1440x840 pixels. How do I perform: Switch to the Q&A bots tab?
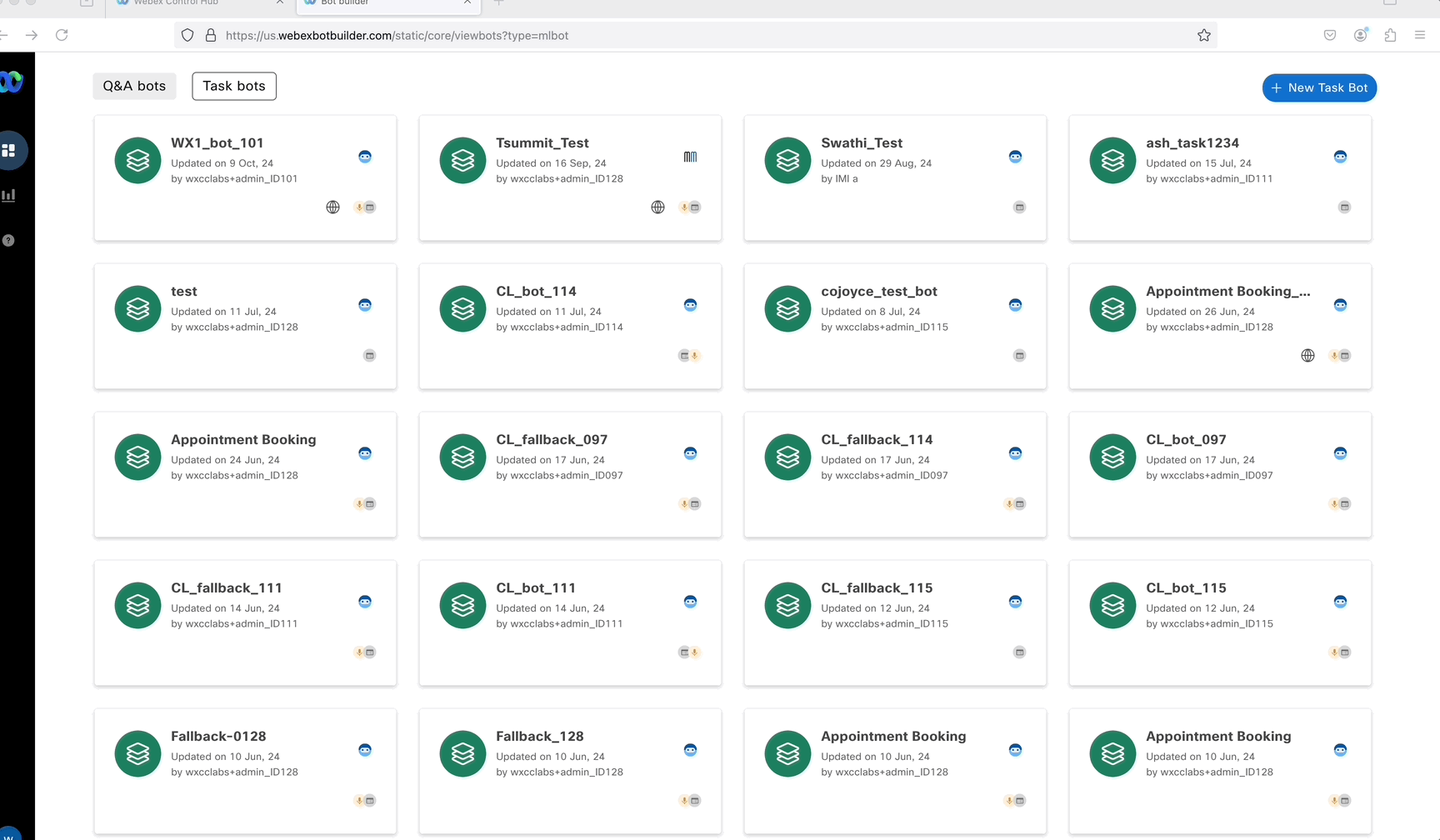[134, 86]
